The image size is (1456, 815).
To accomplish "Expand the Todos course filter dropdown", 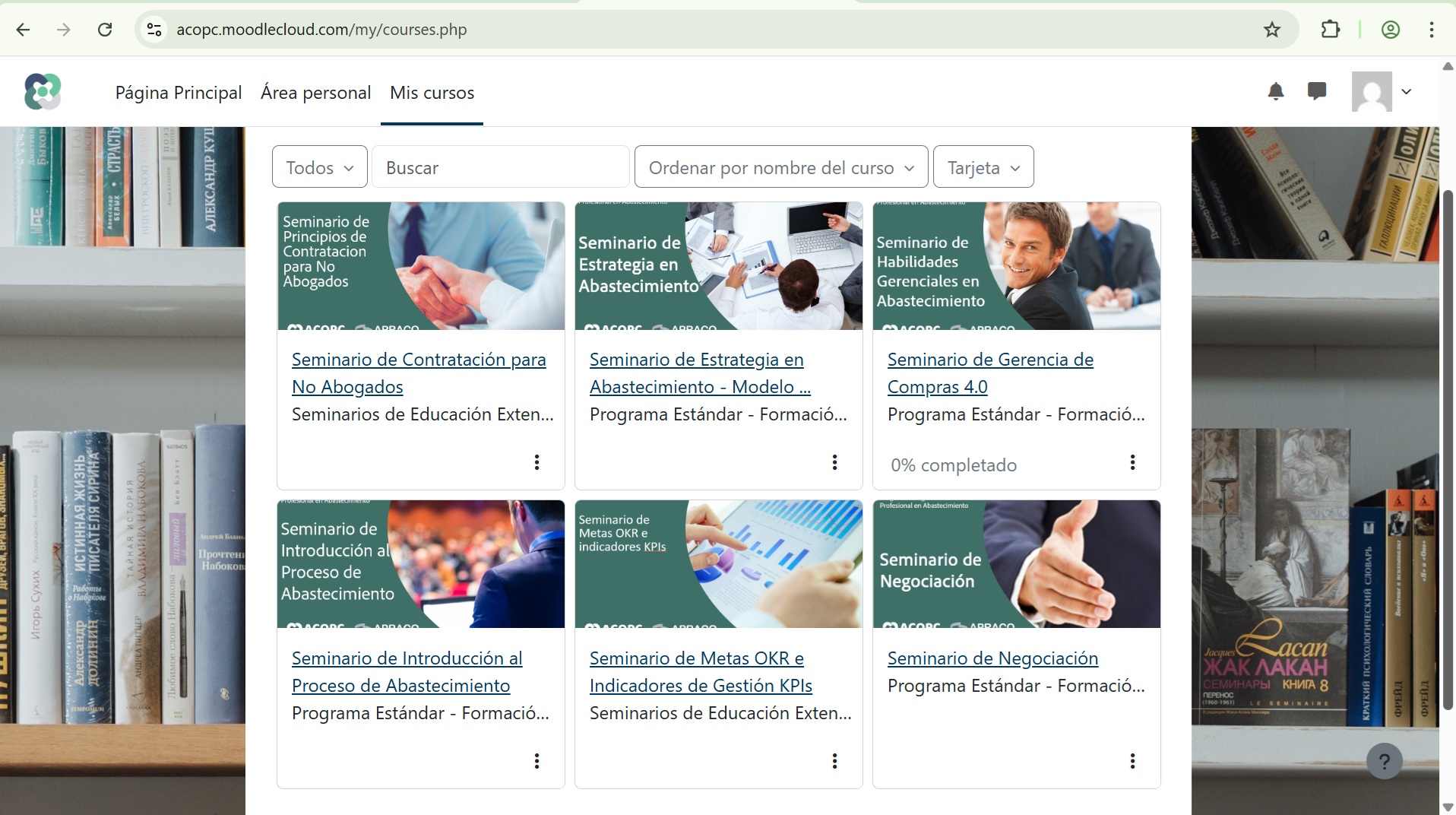I will pos(319,167).
